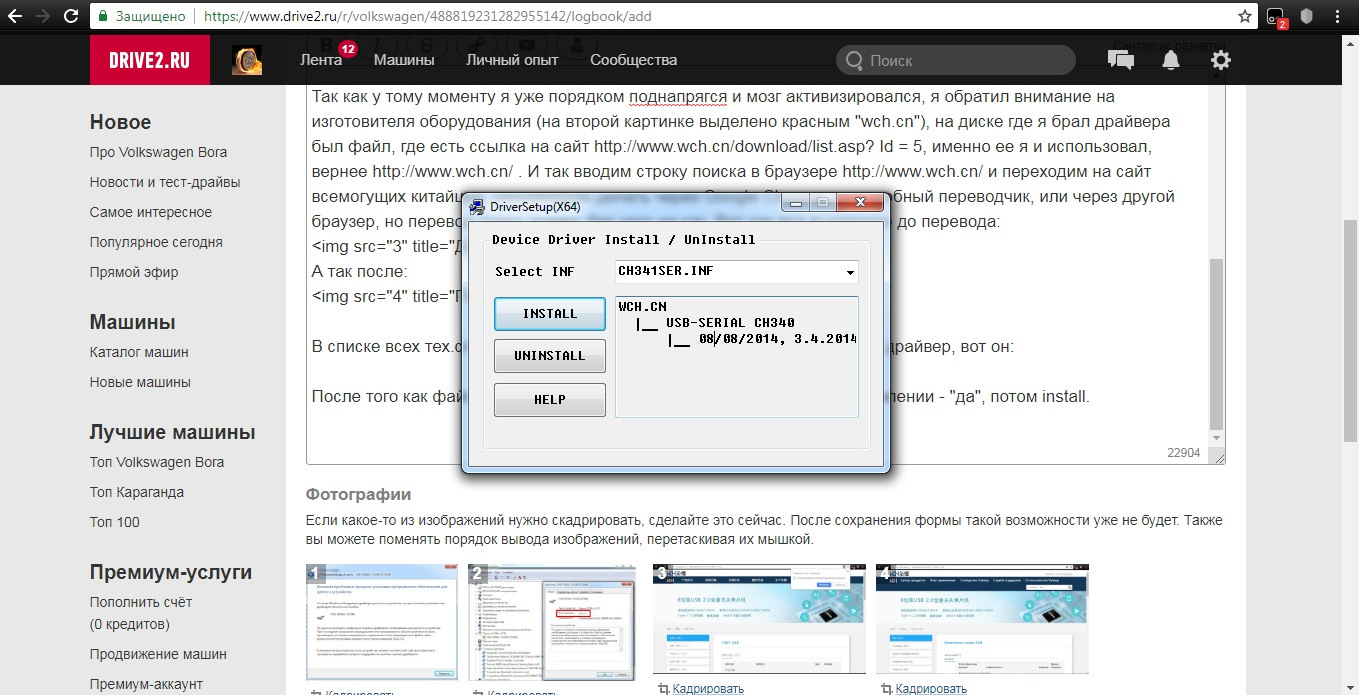Open Популярное сегодня link
Image resolution: width=1359 pixels, height=695 pixels.
click(x=156, y=242)
